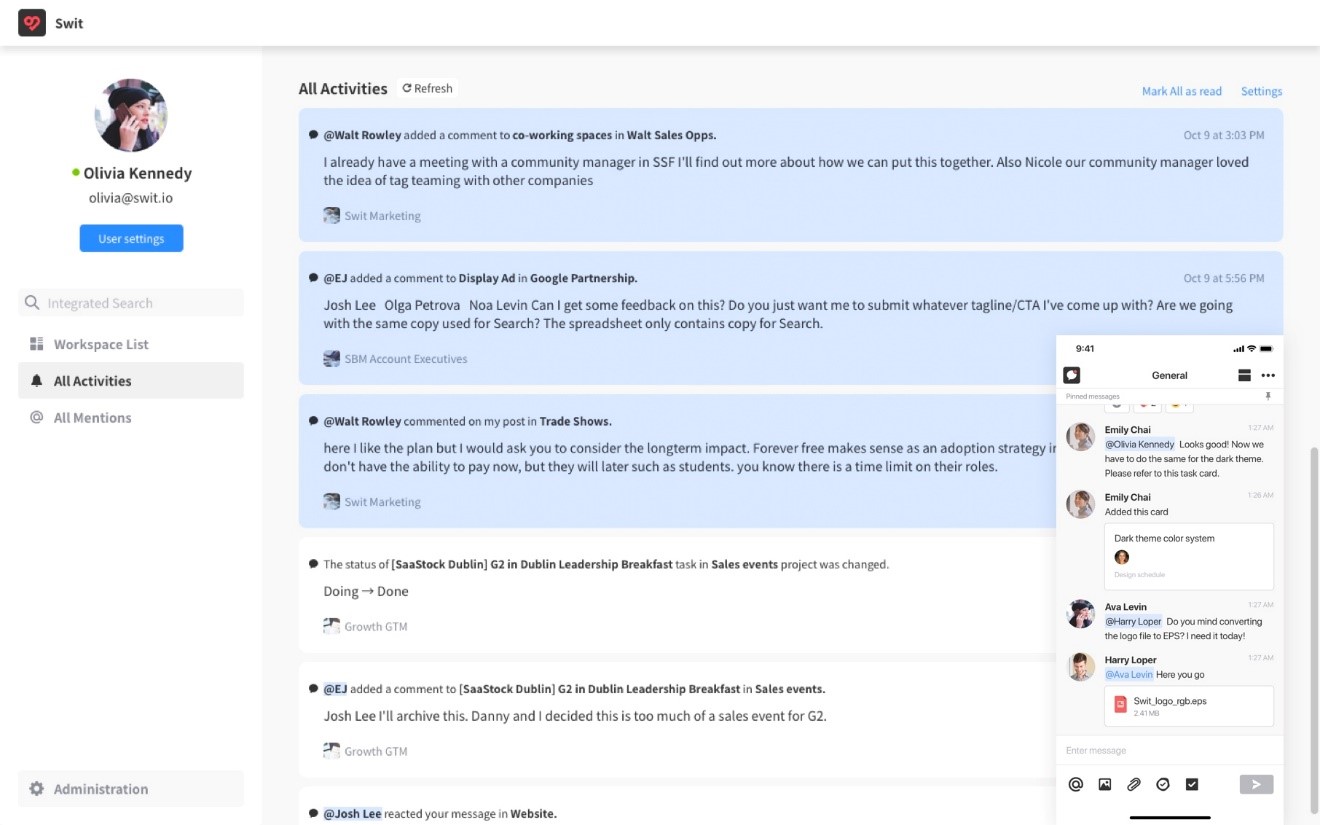The width and height of the screenshot is (1320, 825).
Task: Click the mention @ icon in chat toolbar
Action: point(1076,785)
